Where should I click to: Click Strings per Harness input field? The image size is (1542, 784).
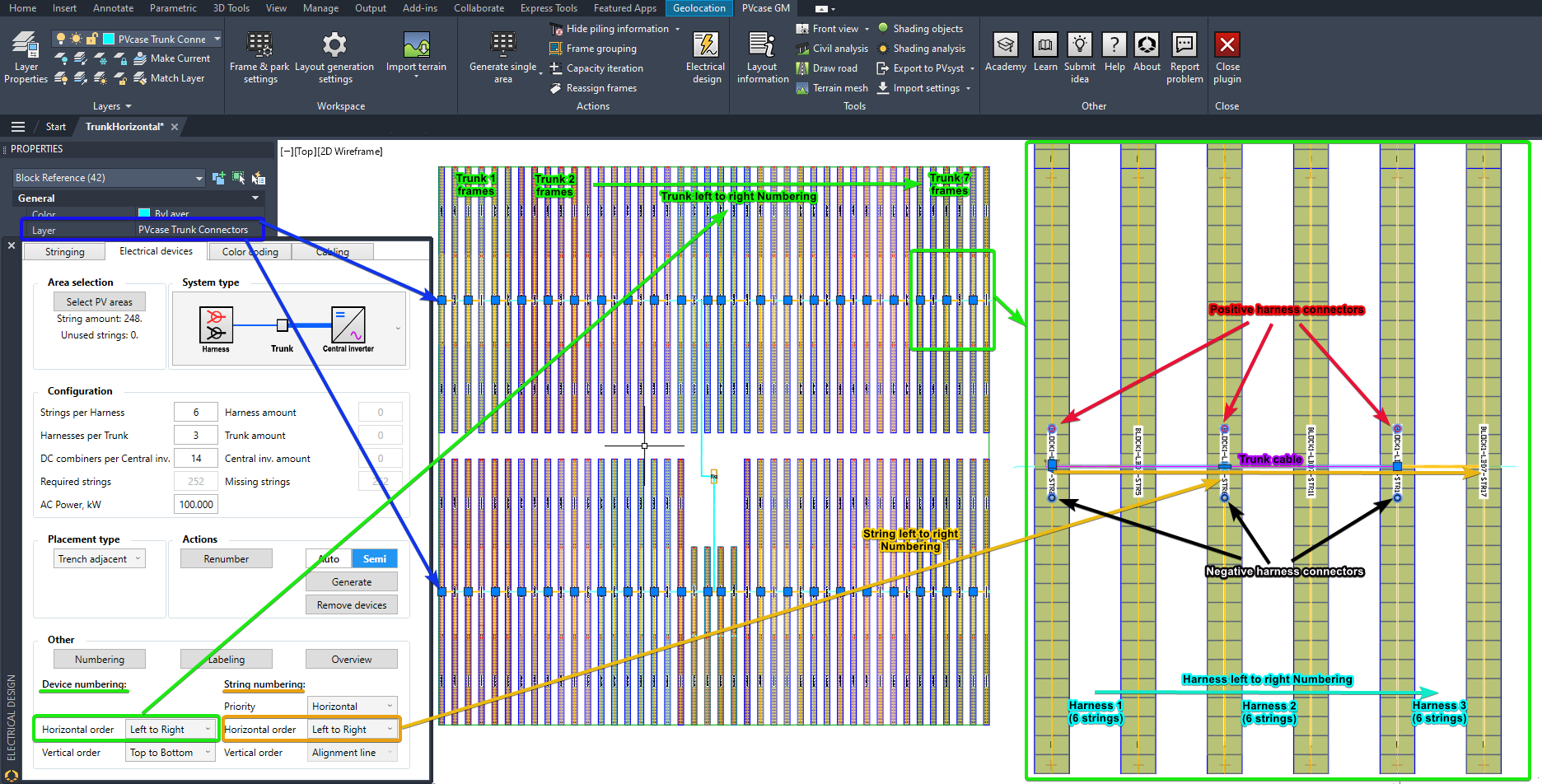coord(196,412)
